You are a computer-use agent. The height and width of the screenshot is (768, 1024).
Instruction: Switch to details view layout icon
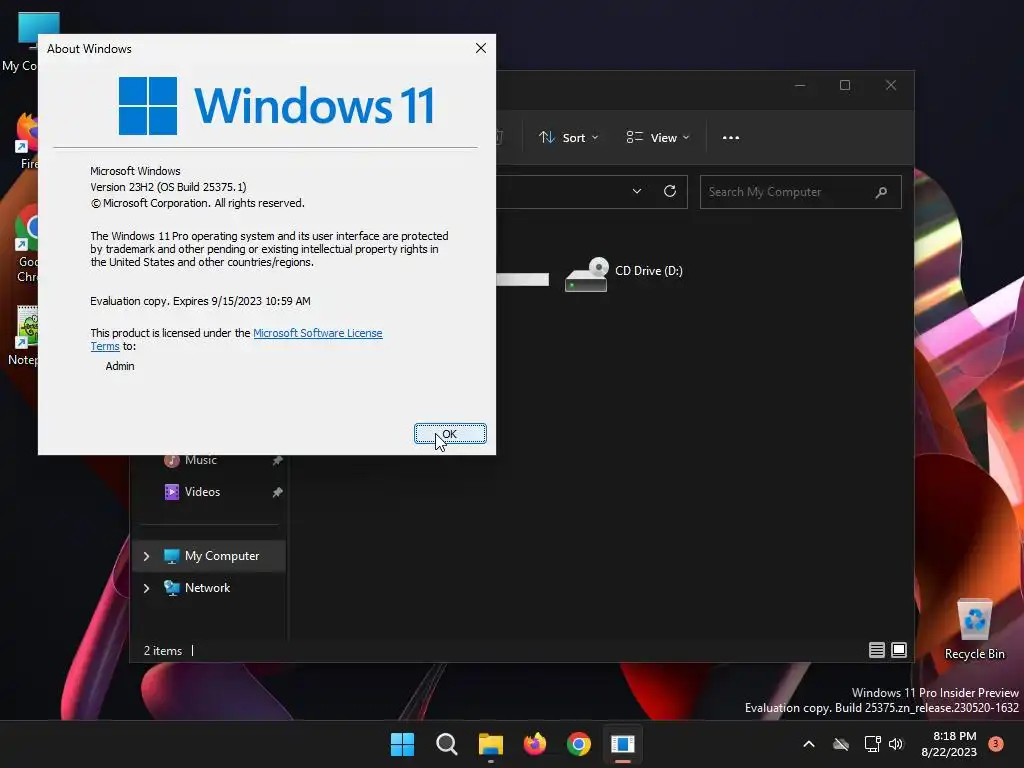[876, 650]
